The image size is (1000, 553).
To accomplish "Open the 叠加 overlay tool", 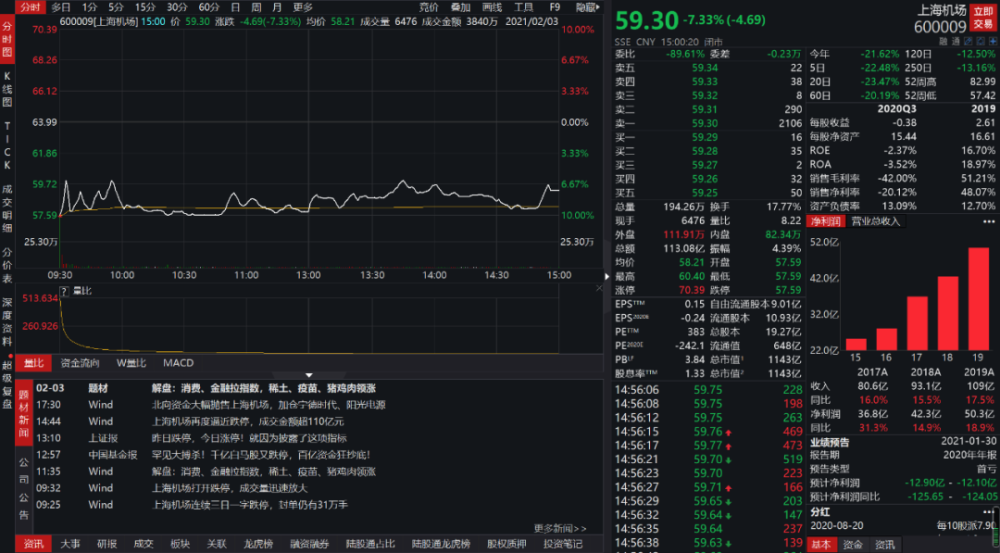I will click(x=460, y=8).
